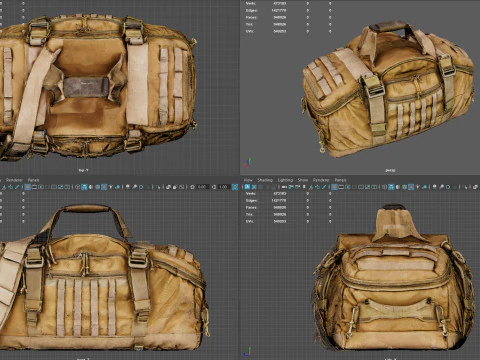The image size is (480, 360).
Task: Click 'Faces:' label in perspective view HUD
Action: click(251, 17)
